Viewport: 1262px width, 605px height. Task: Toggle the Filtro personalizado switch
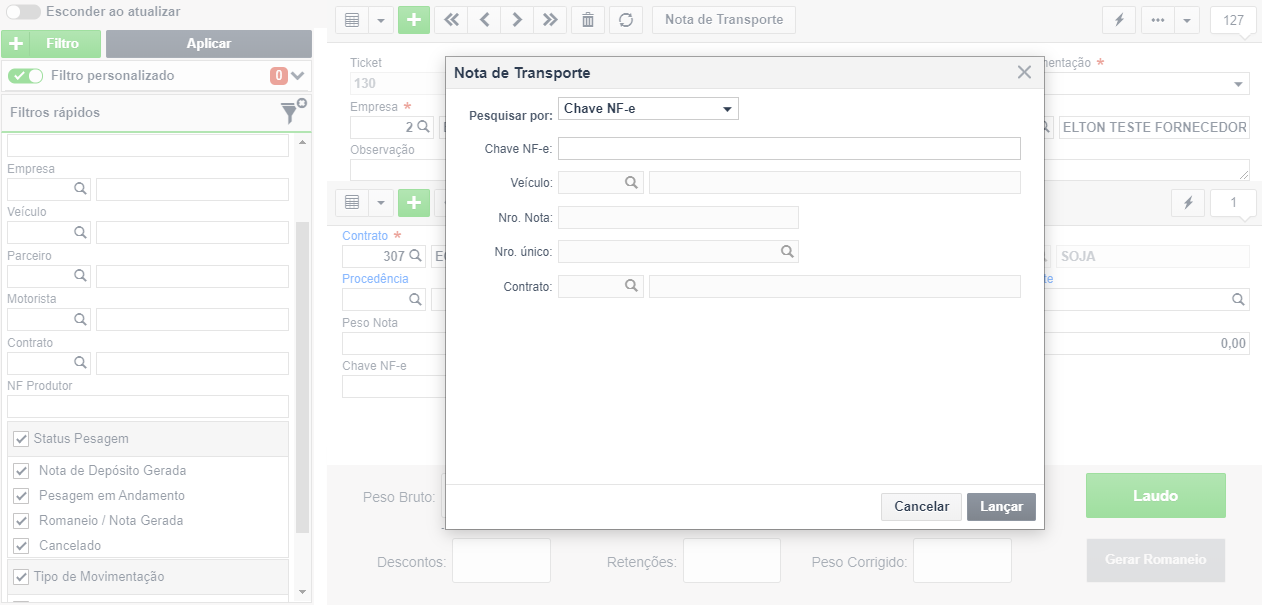pos(26,75)
